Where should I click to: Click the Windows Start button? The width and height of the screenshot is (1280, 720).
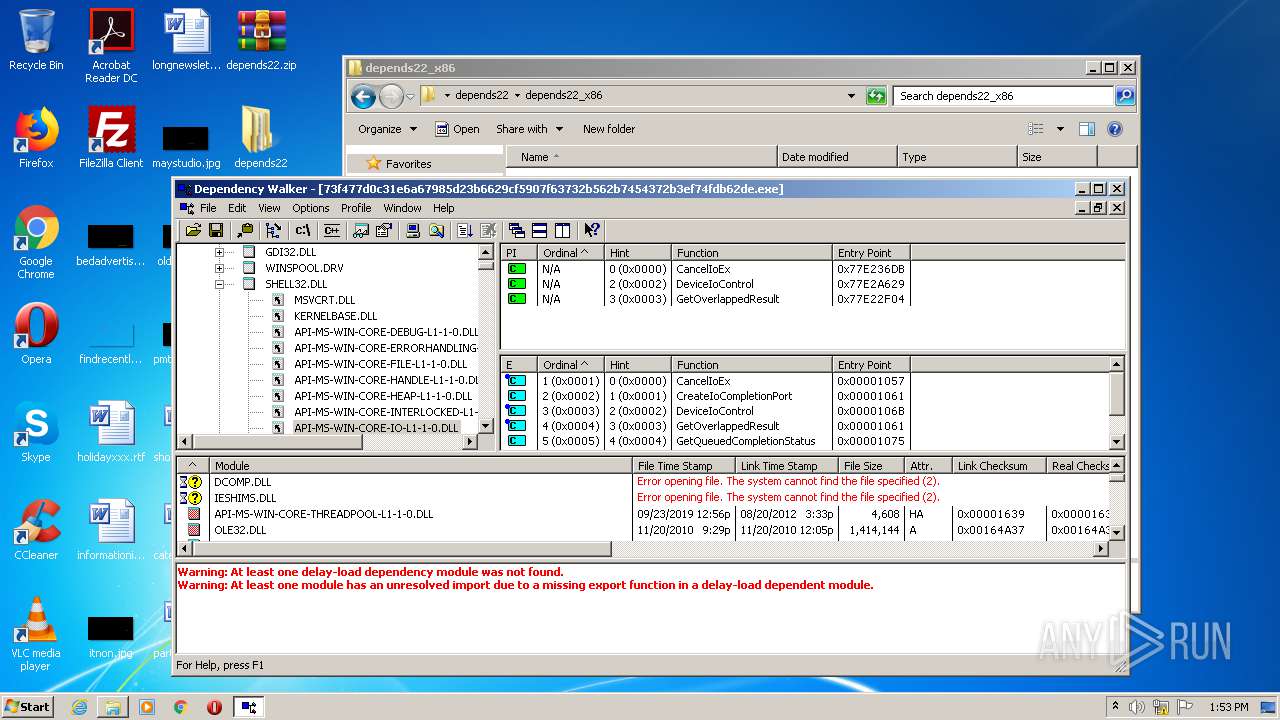[x=28, y=707]
